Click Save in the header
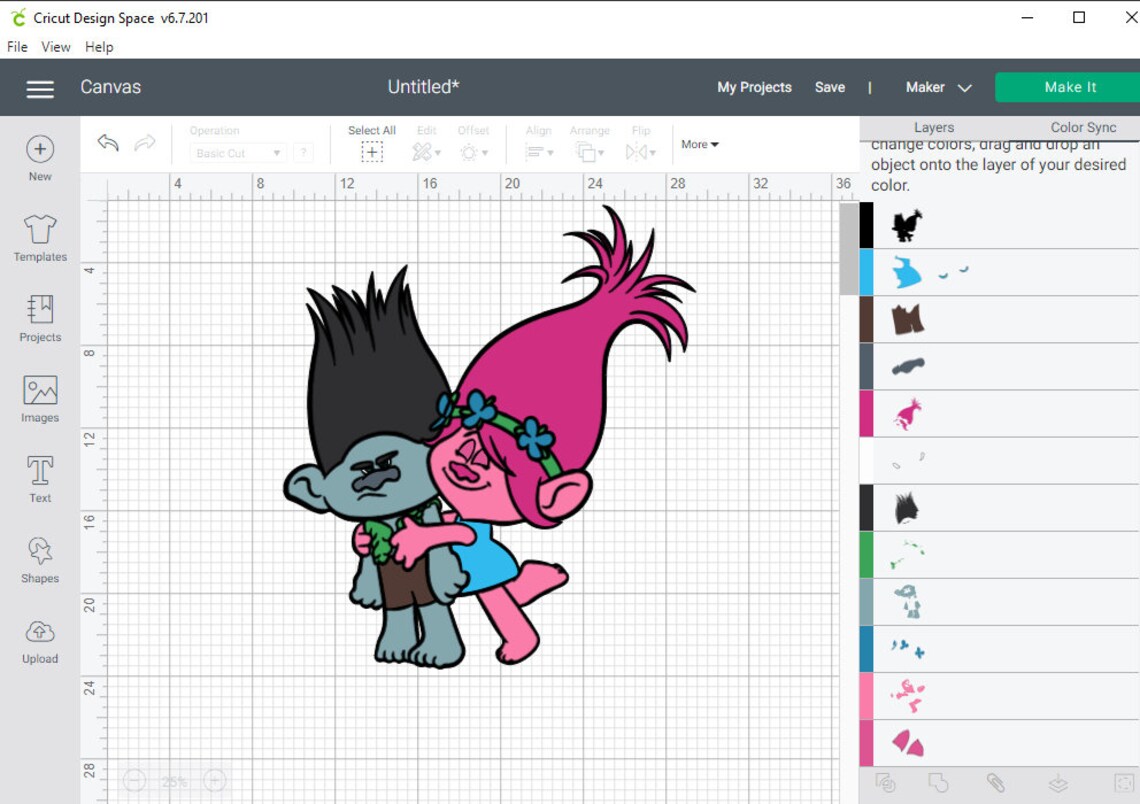 (x=830, y=87)
